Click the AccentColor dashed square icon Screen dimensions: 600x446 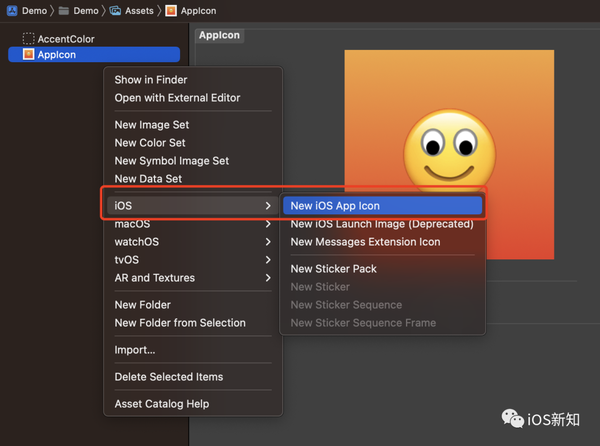(x=28, y=39)
